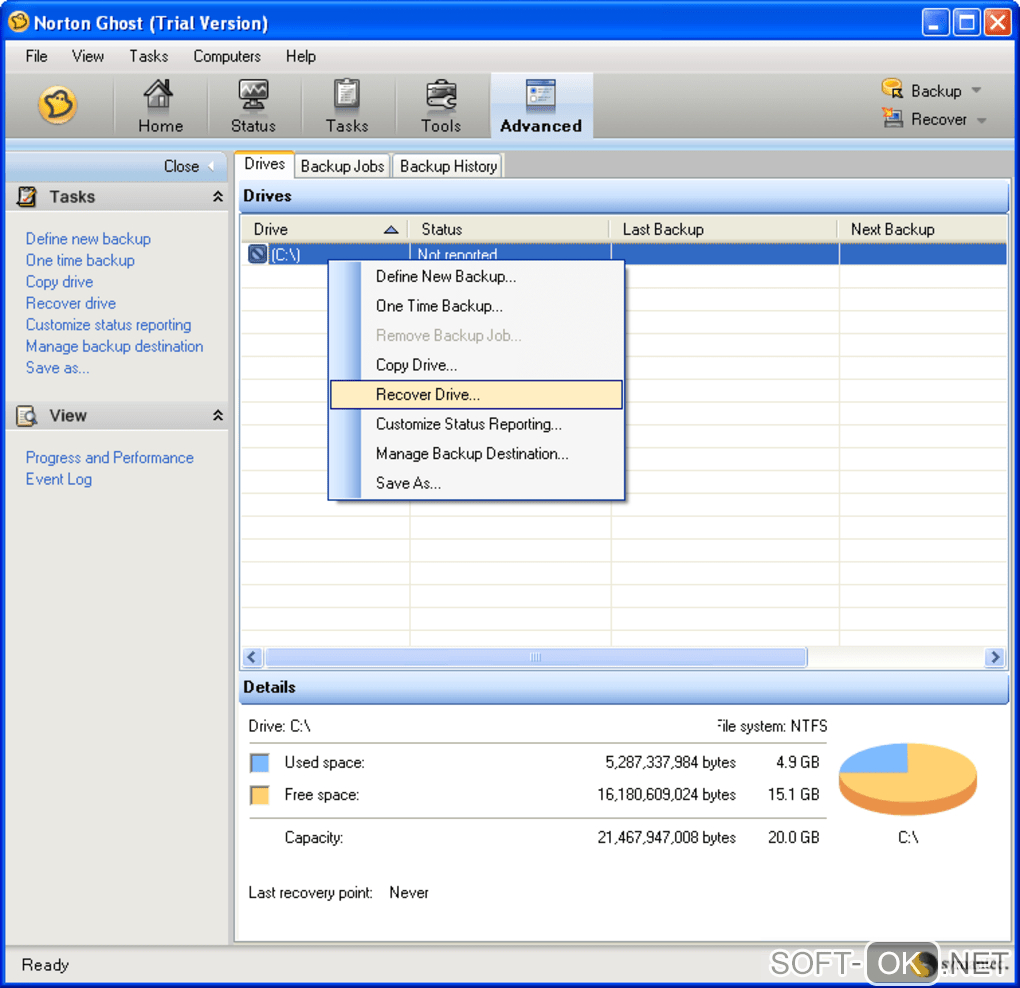The height and width of the screenshot is (988, 1020).
Task: Click the Recover icon at top right
Action: [x=892, y=118]
